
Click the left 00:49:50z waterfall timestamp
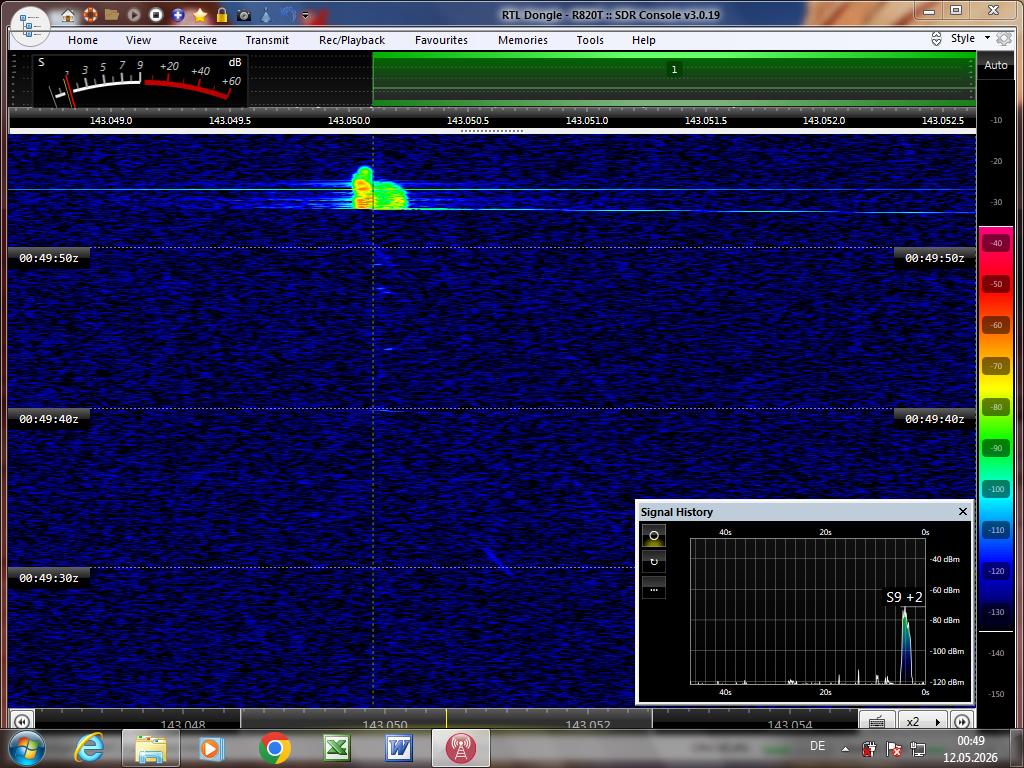pos(49,258)
